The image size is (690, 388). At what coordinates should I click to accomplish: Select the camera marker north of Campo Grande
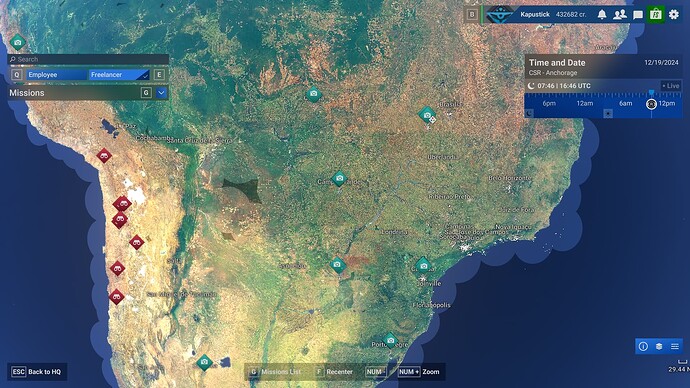313,94
